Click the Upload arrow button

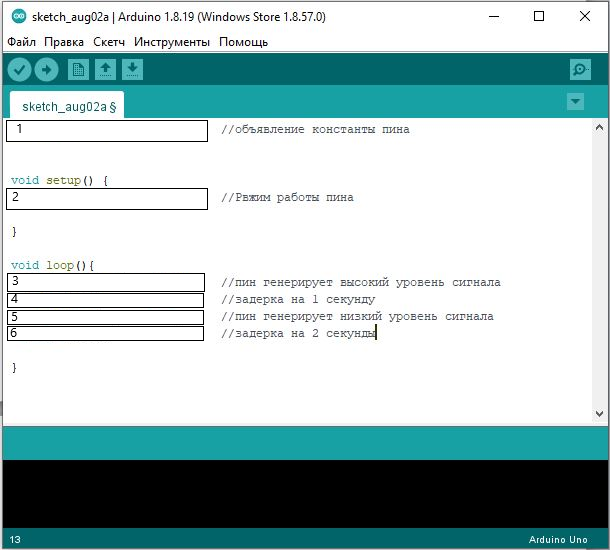pyautogui.click(x=46, y=70)
